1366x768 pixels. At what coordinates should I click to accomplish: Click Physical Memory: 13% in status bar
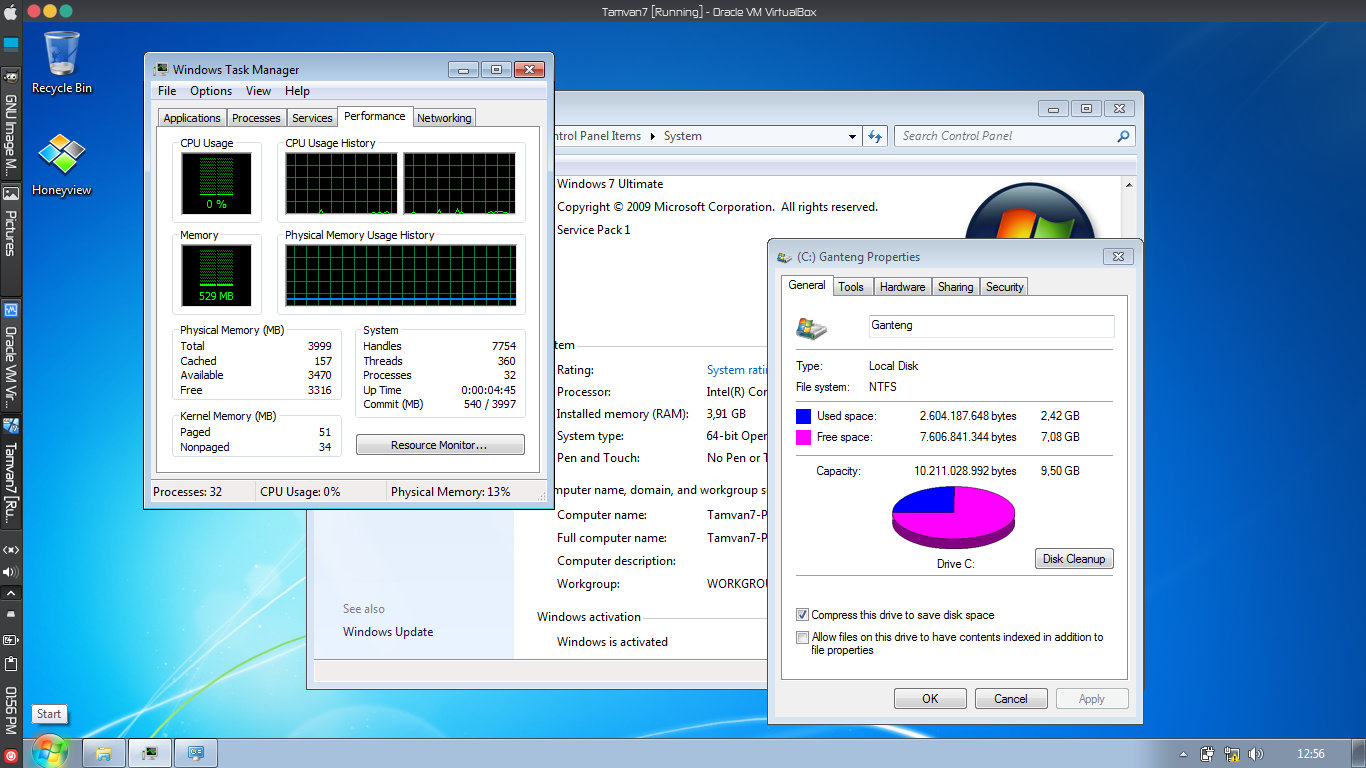tap(451, 492)
